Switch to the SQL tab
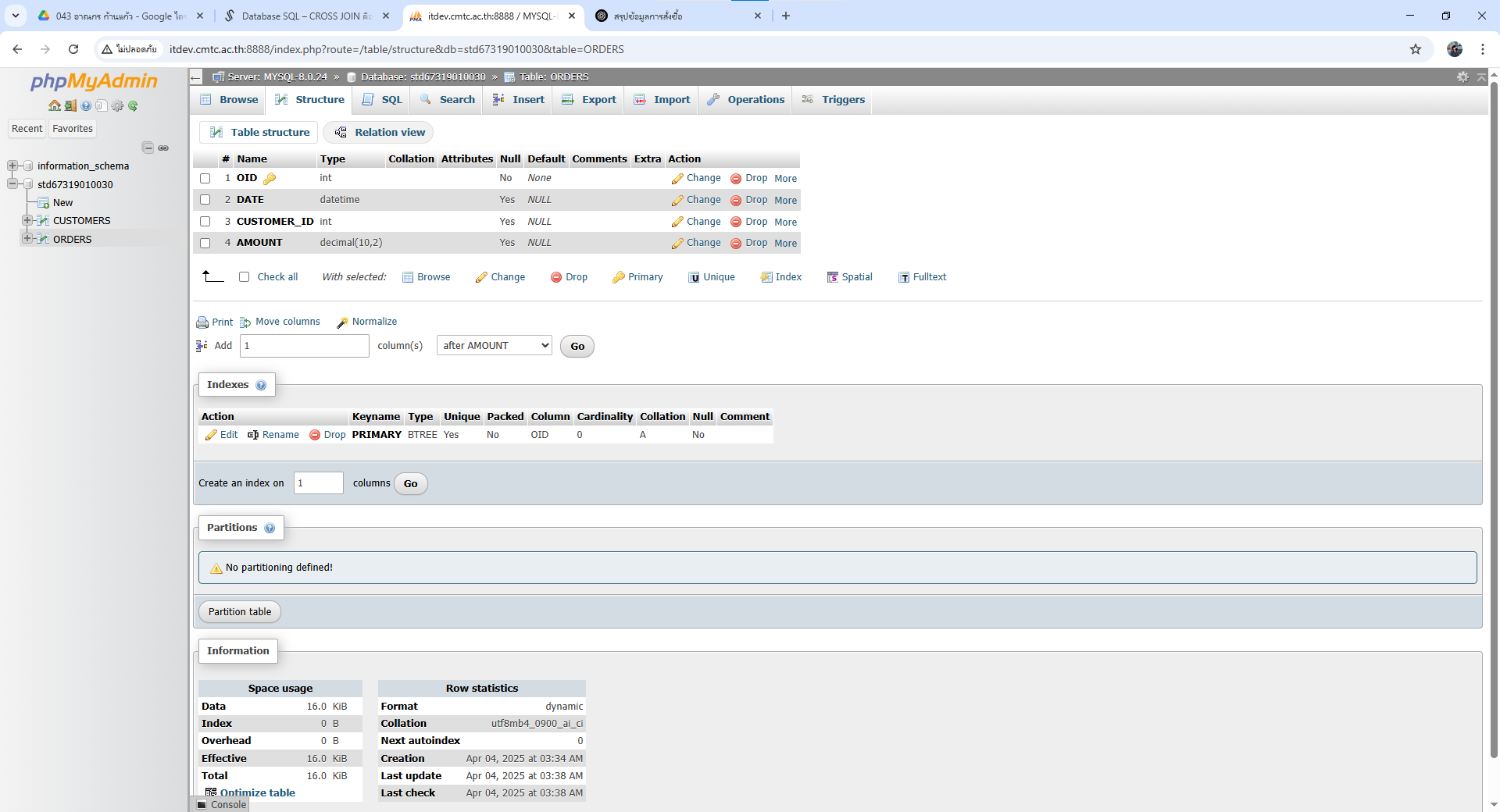The width and height of the screenshot is (1500, 812). point(383,100)
